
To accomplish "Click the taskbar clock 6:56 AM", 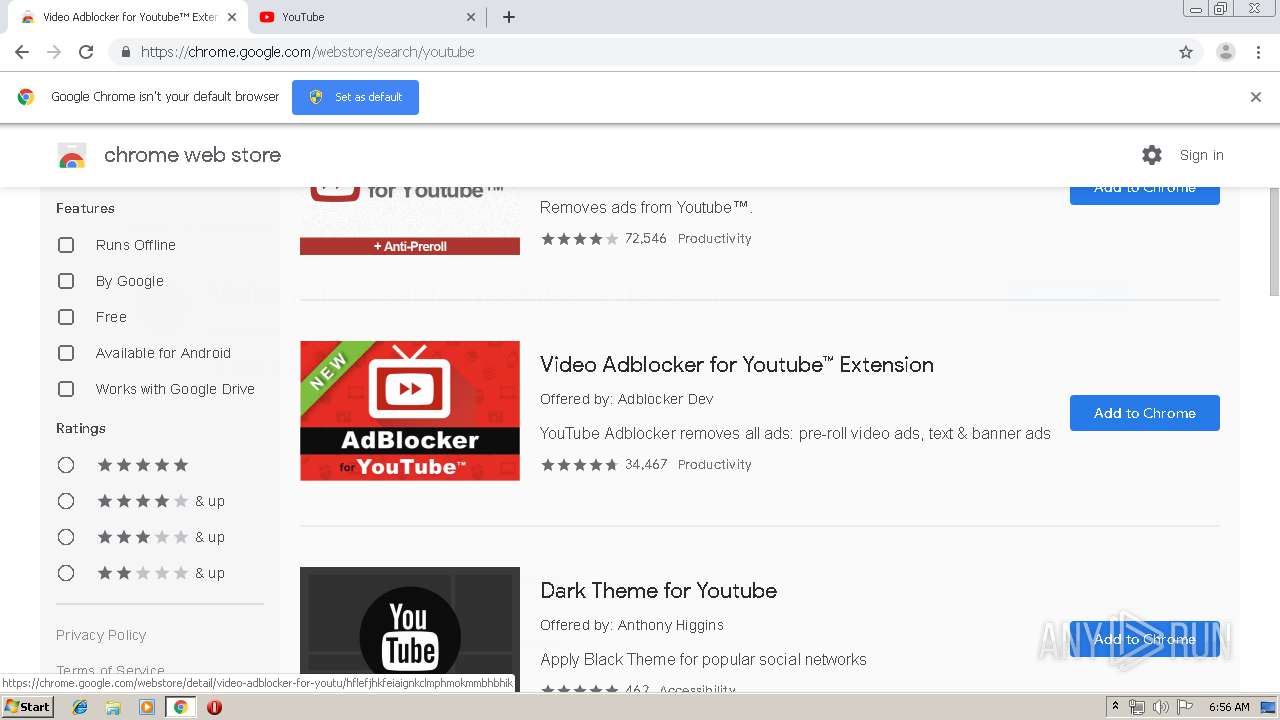I will tap(1229, 707).
